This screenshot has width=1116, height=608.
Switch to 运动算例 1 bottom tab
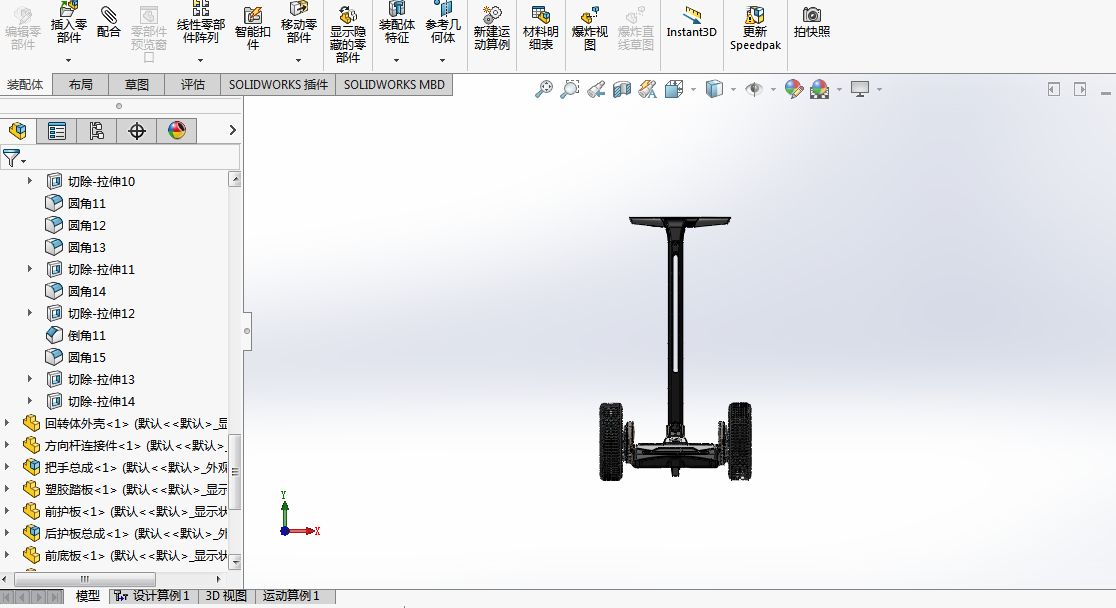click(291, 596)
